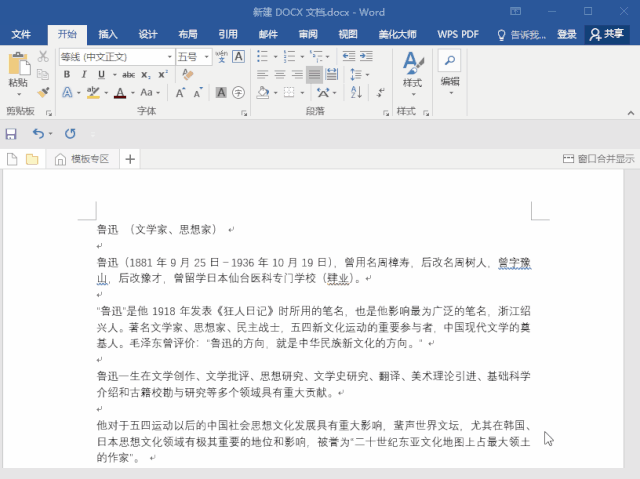Redo the last action
Image resolution: width=640 pixels, height=479 pixels.
click(x=70, y=133)
